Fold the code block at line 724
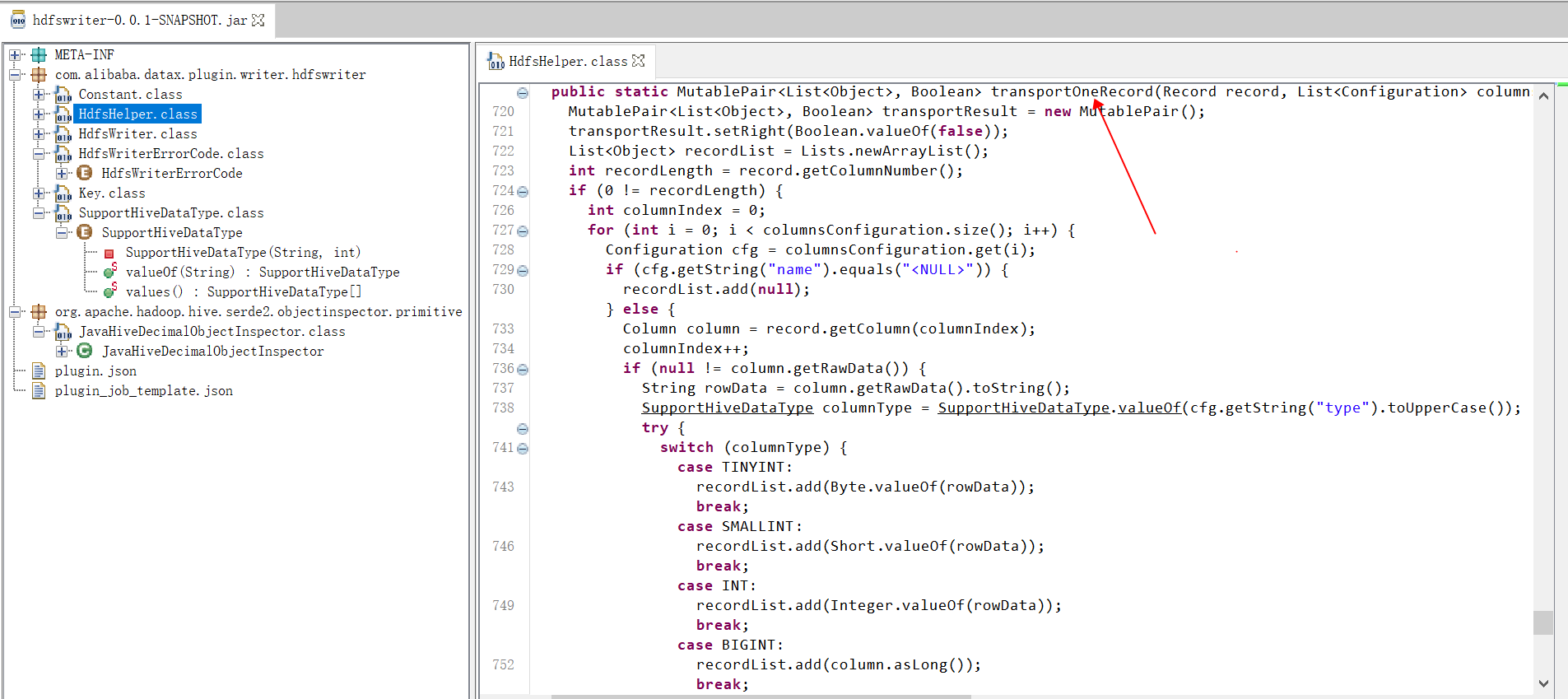Screen dimensions: 1568x699 click(x=523, y=192)
